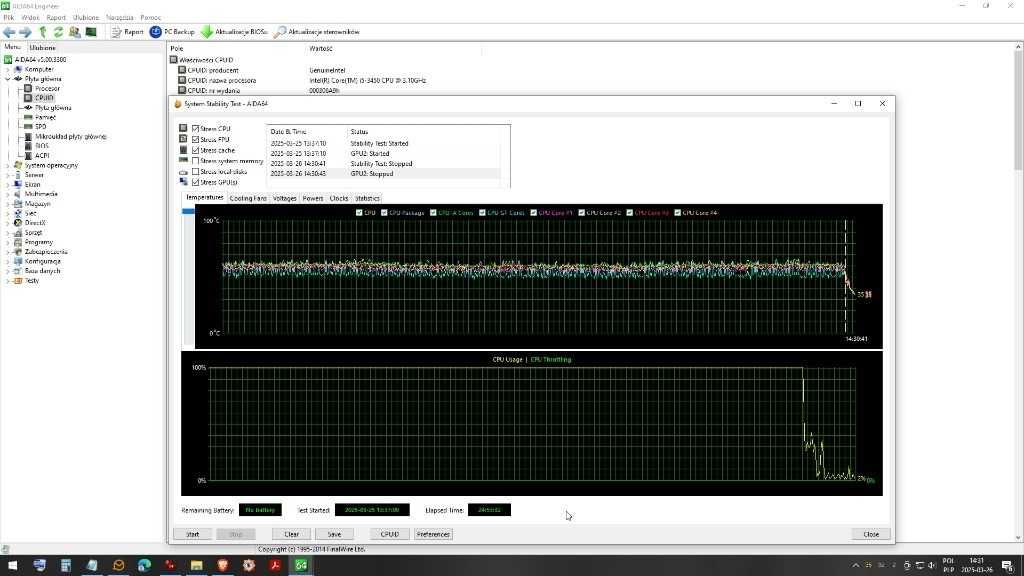The height and width of the screenshot is (576, 1024).
Task: Switch to Ulubione tab in left panel
Action: [42, 48]
